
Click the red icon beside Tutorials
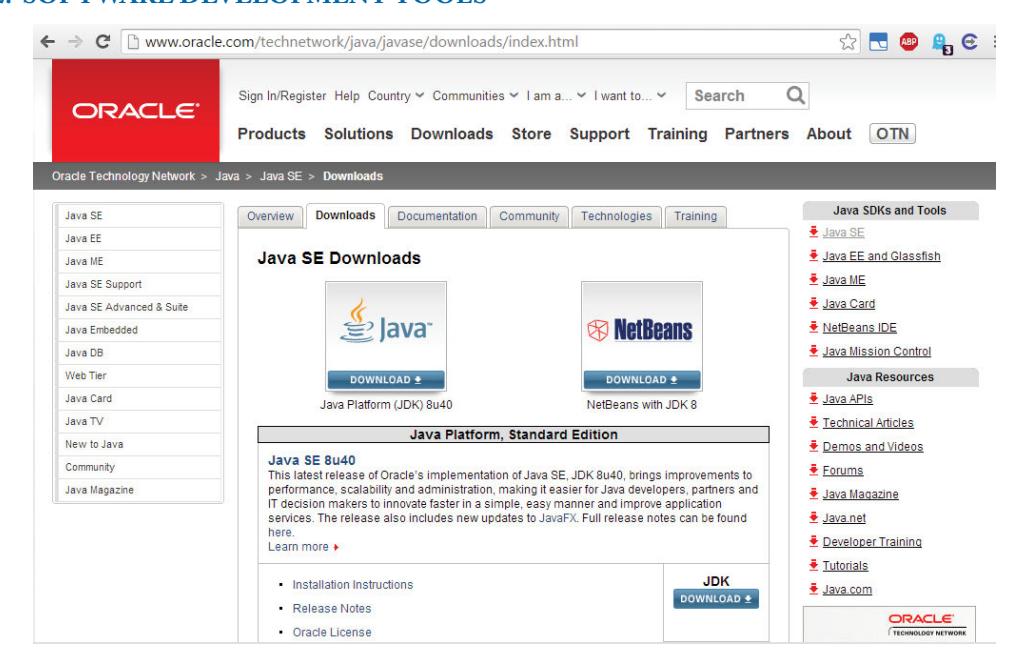coord(813,565)
